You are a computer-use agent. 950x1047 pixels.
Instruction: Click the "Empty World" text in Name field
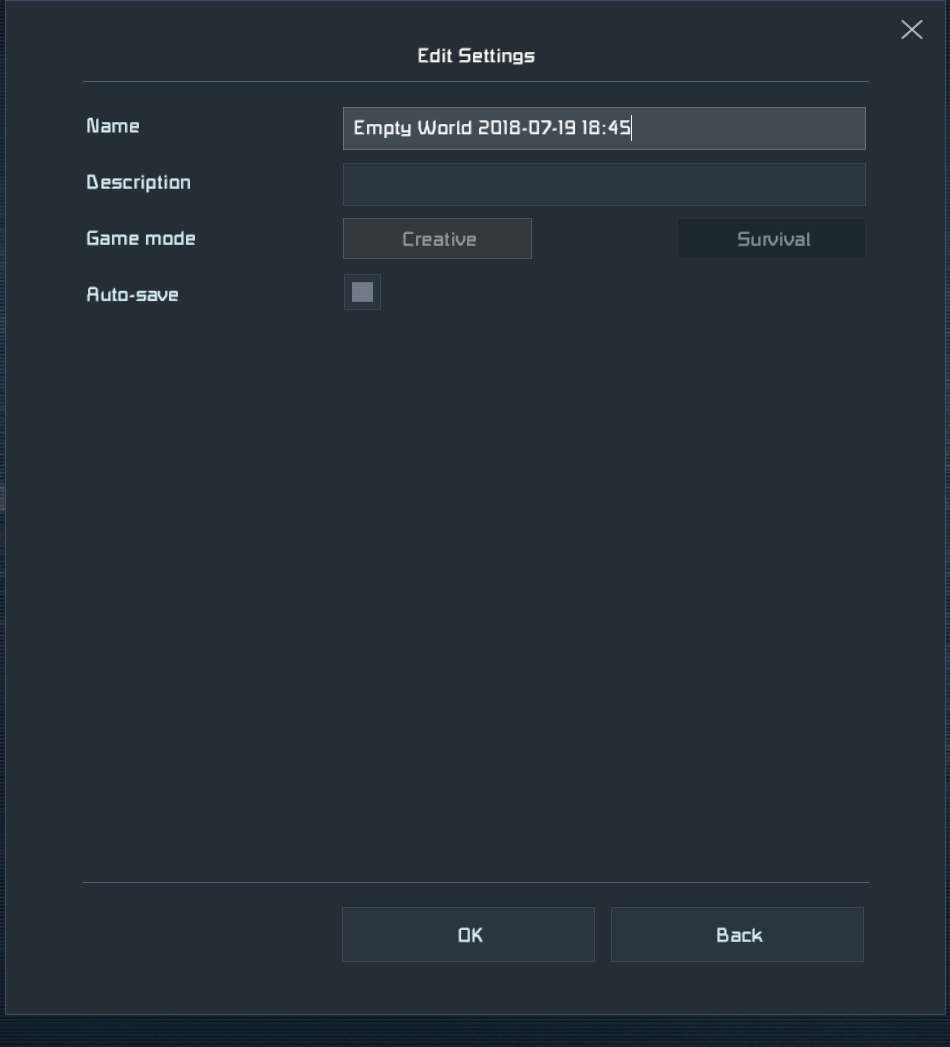click(412, 129)
